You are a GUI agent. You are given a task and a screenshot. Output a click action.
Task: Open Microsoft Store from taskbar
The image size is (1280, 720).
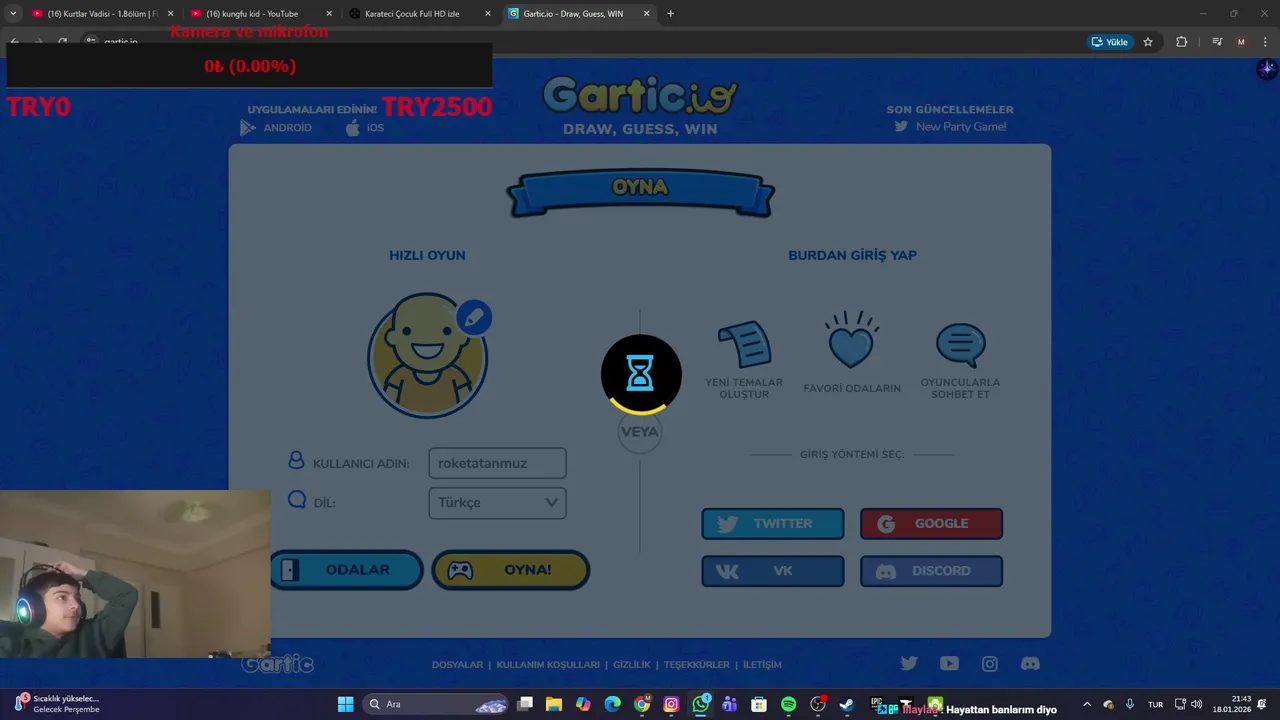[x=759, y=705]
